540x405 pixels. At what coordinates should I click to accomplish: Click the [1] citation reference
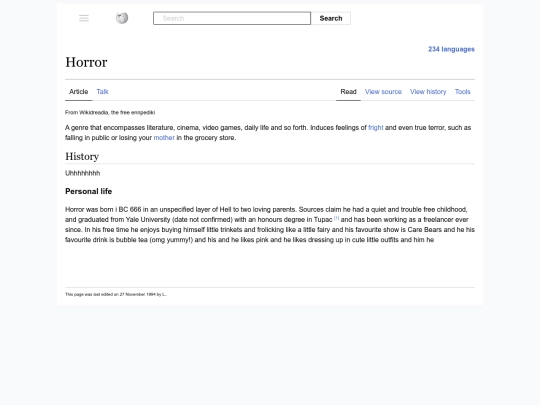click(x=336, y=218)
